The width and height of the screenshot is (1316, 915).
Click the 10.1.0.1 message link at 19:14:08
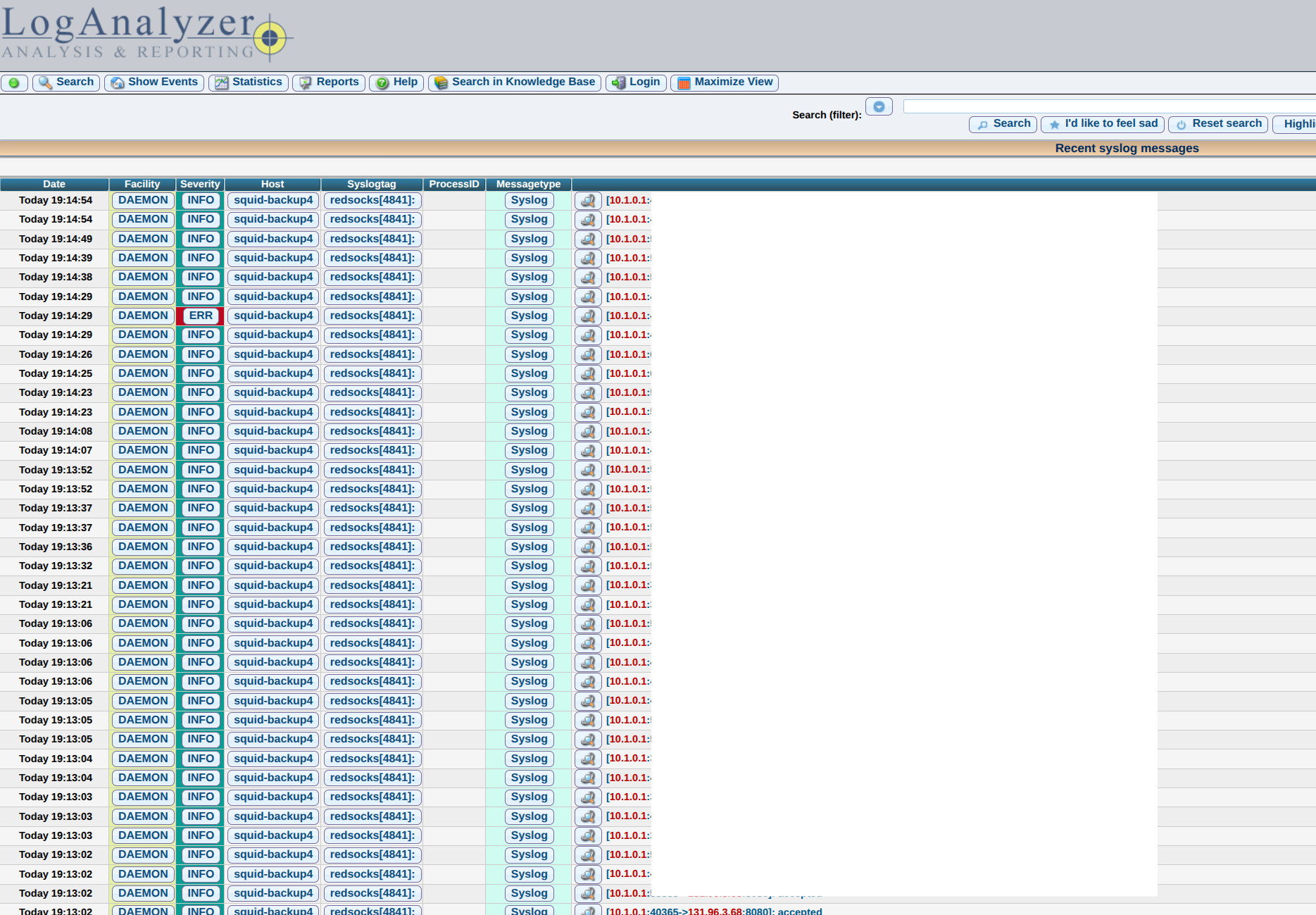(x=628, y=431)
